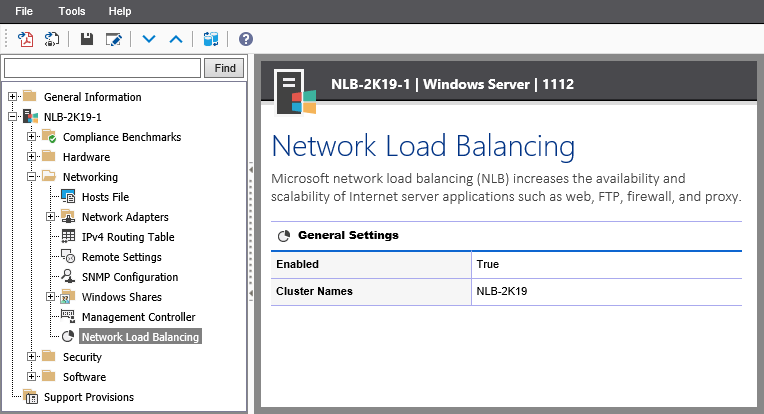
Task: Click the Management Controller icon
Action: (68, 316)
